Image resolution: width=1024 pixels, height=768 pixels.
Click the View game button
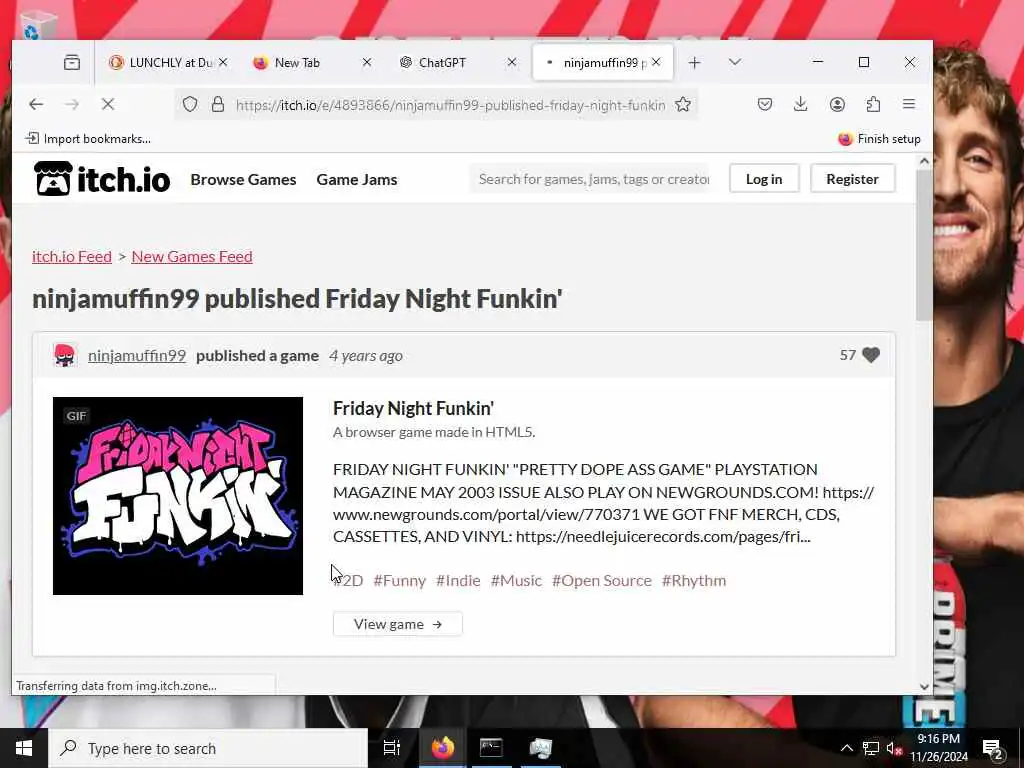398,624
